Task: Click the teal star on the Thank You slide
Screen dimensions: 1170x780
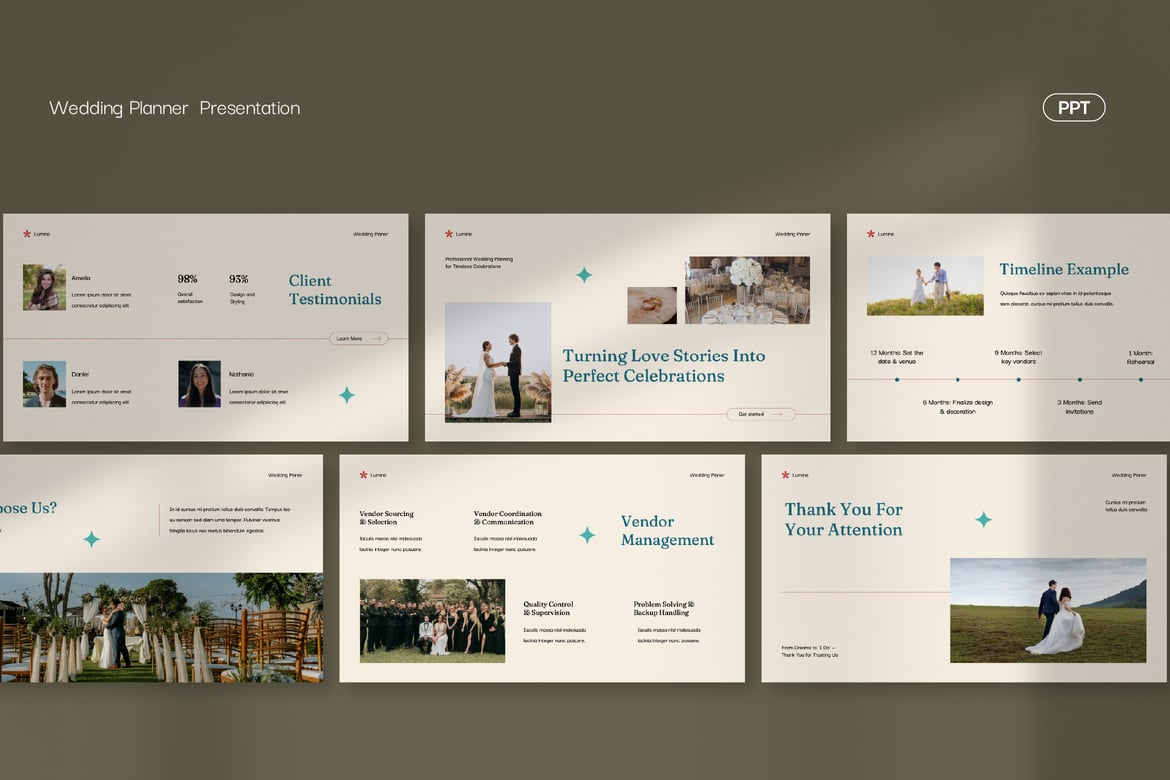Action: click(x=983, y=520)
